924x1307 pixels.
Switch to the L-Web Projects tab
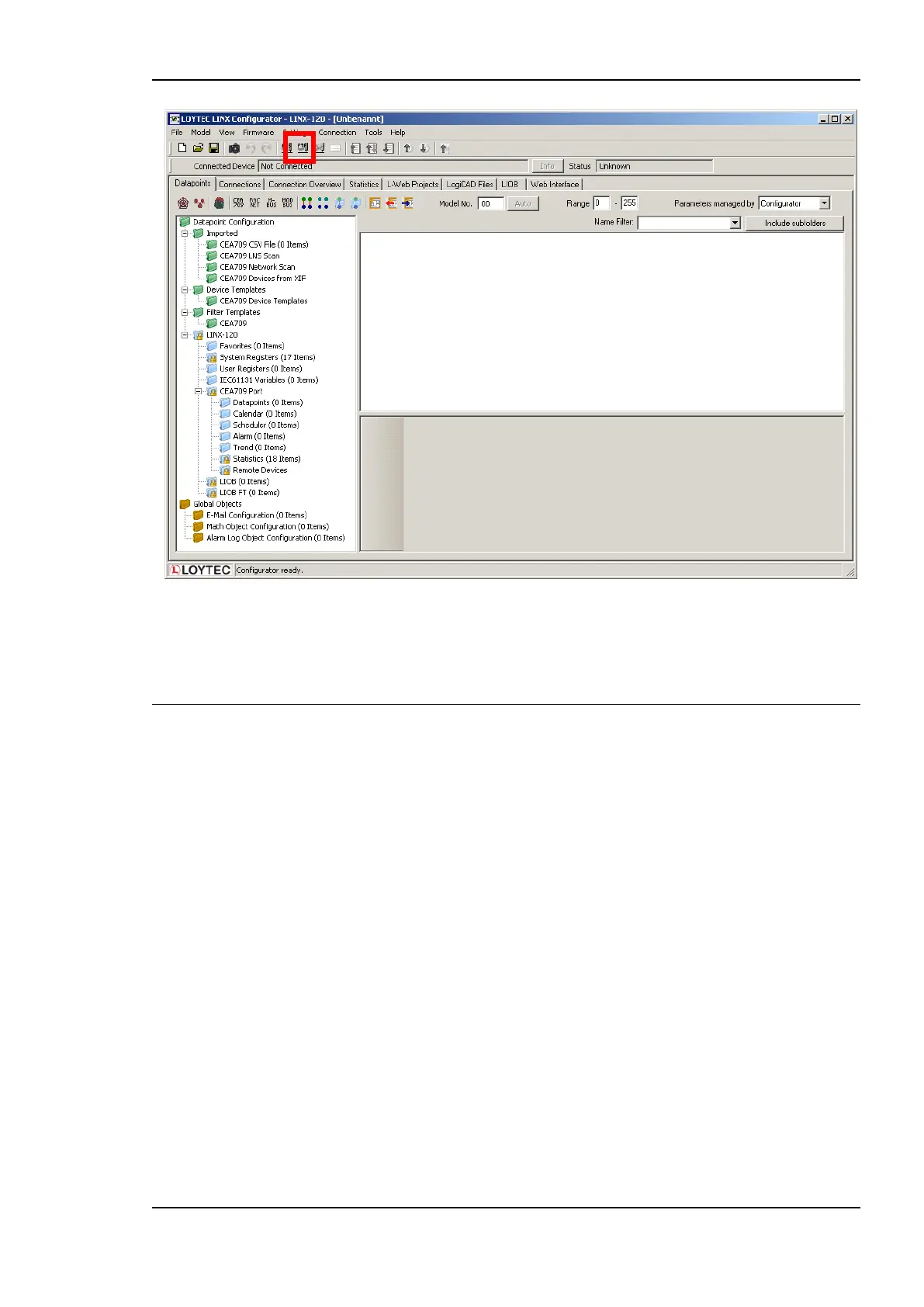(x=413, y=185)
